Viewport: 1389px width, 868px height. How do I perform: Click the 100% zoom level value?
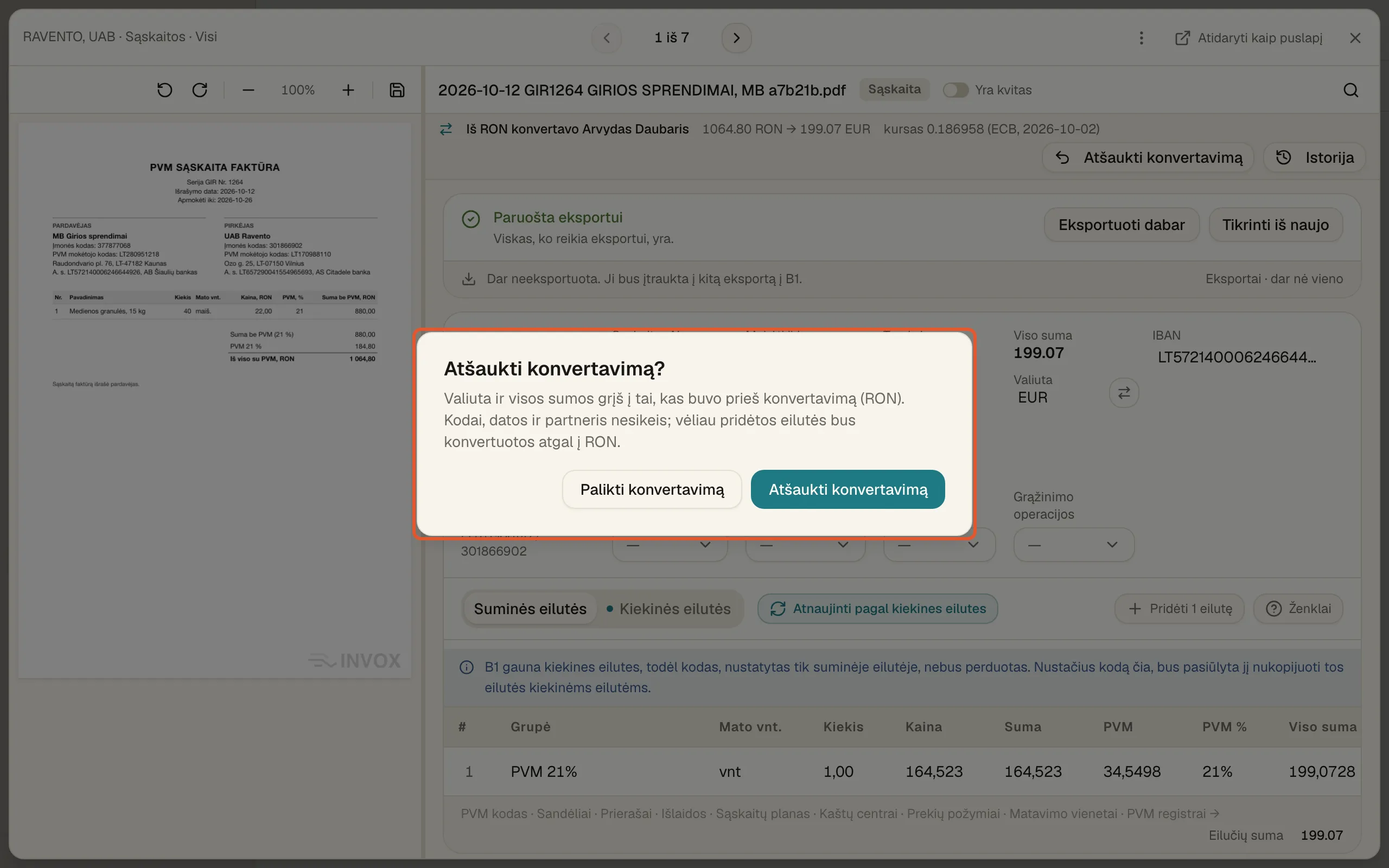[298, 90]
